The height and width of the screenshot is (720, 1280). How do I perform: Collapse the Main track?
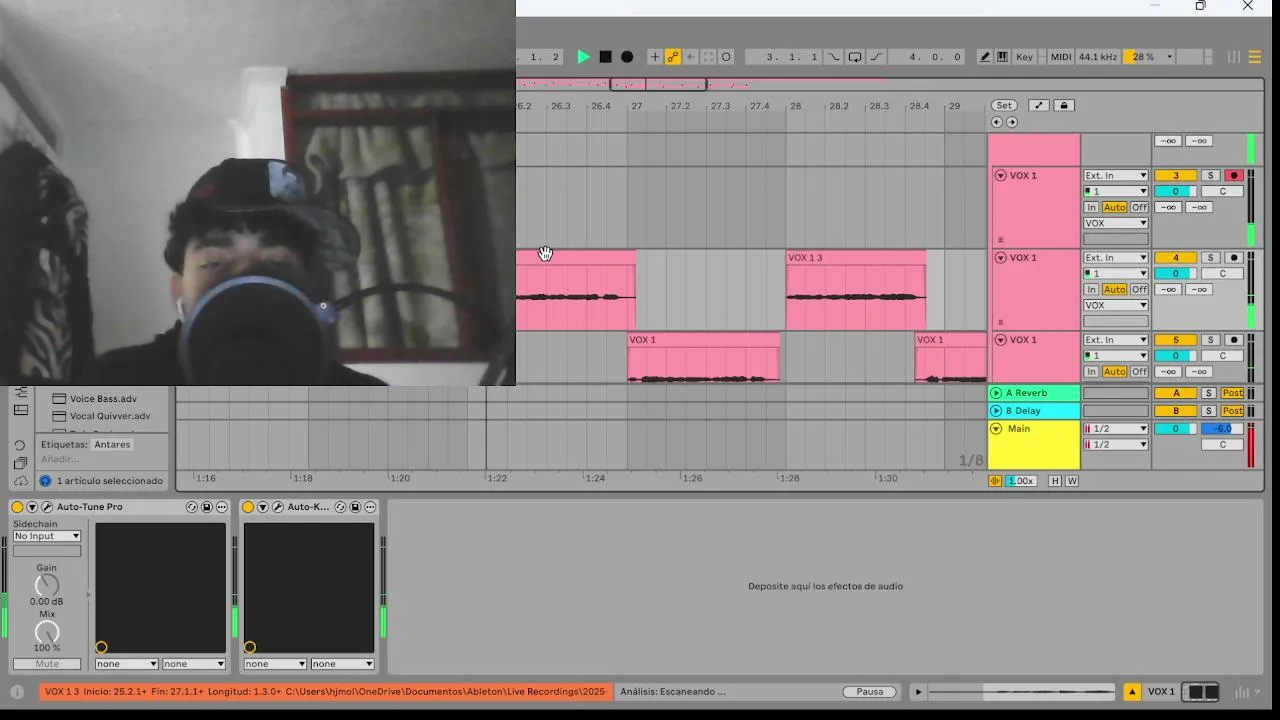pos(996,429)
